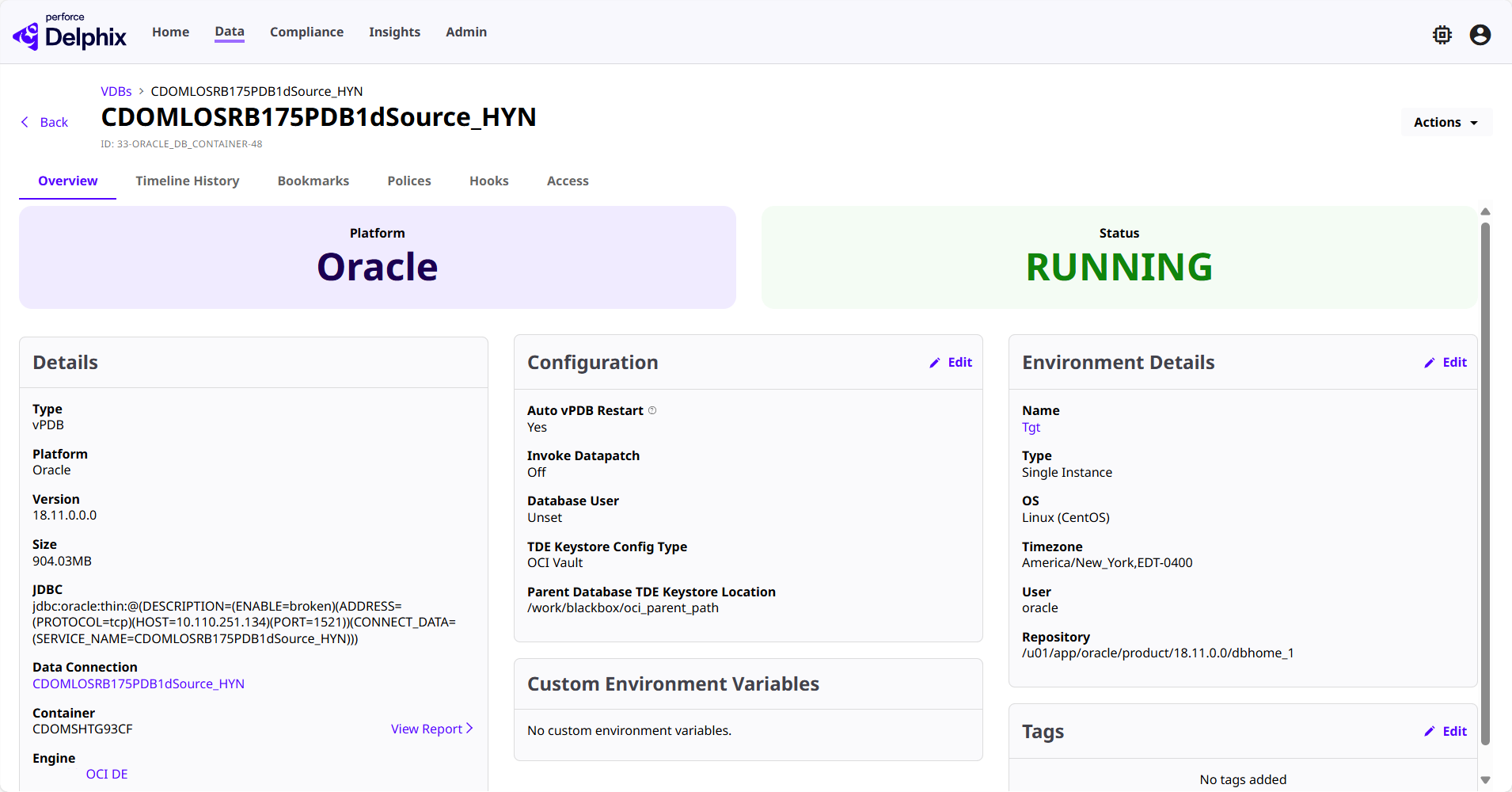Click the OS value Linux (CentOS)

tap(1066, 517)
